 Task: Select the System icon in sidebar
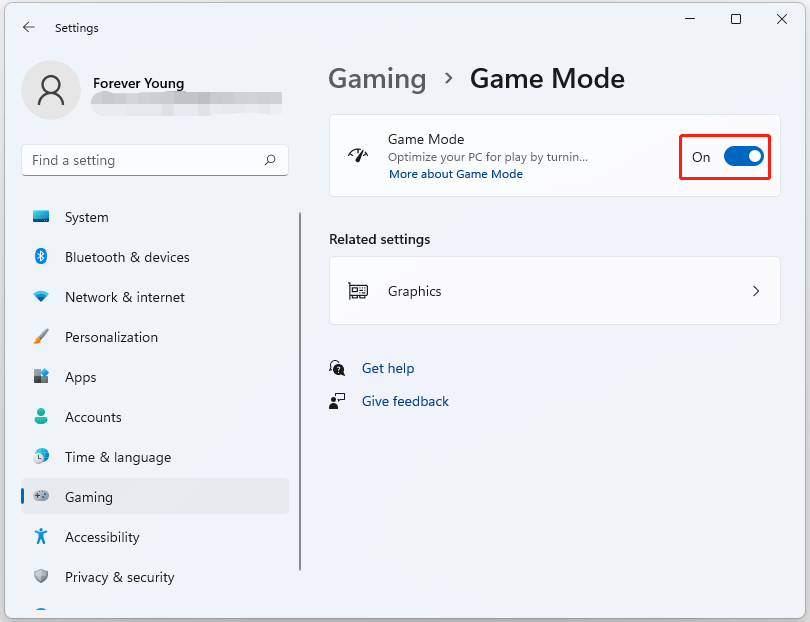click(41, 217)
